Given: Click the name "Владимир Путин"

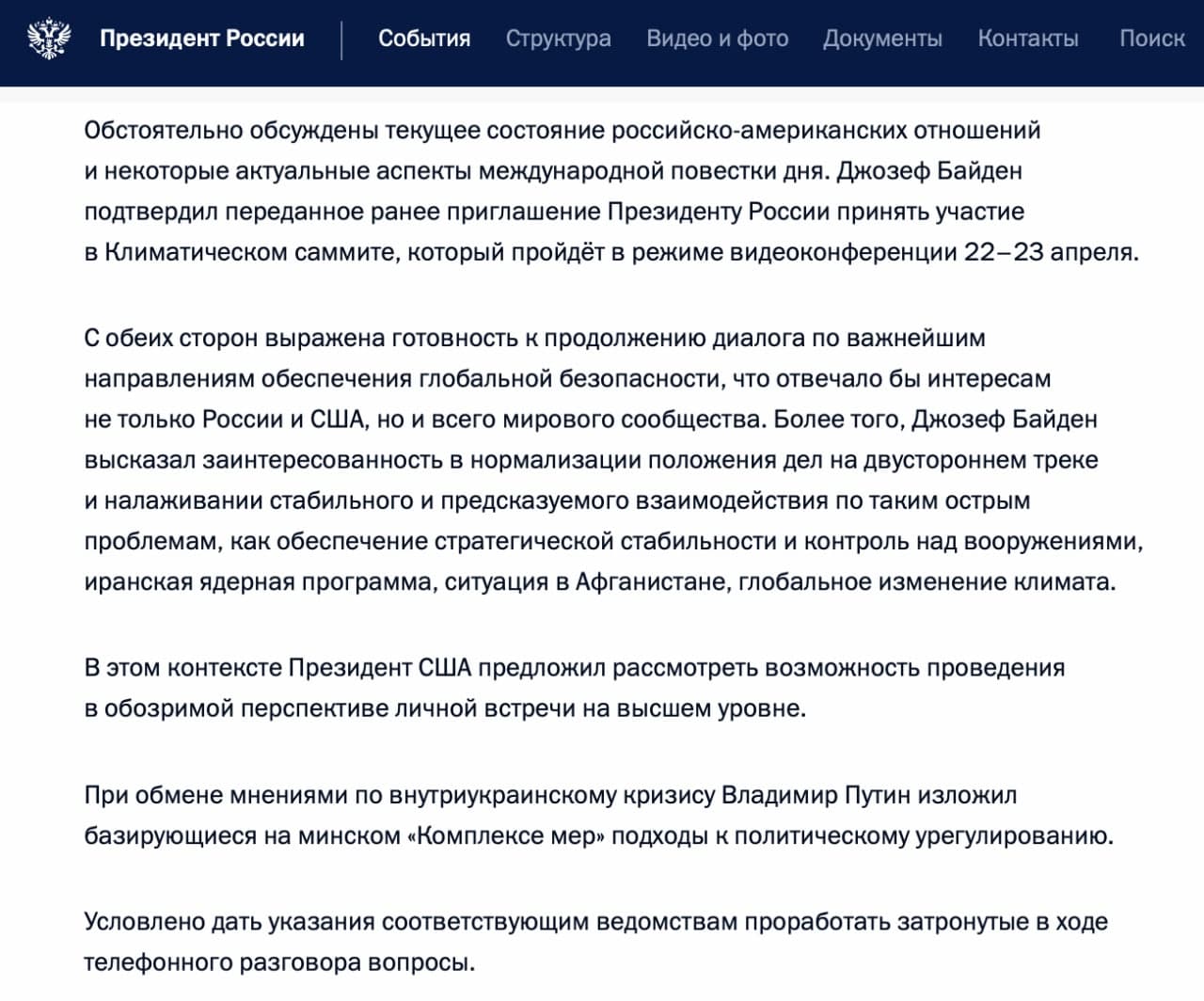Looking at the screenshot, I should pos(816,795).
